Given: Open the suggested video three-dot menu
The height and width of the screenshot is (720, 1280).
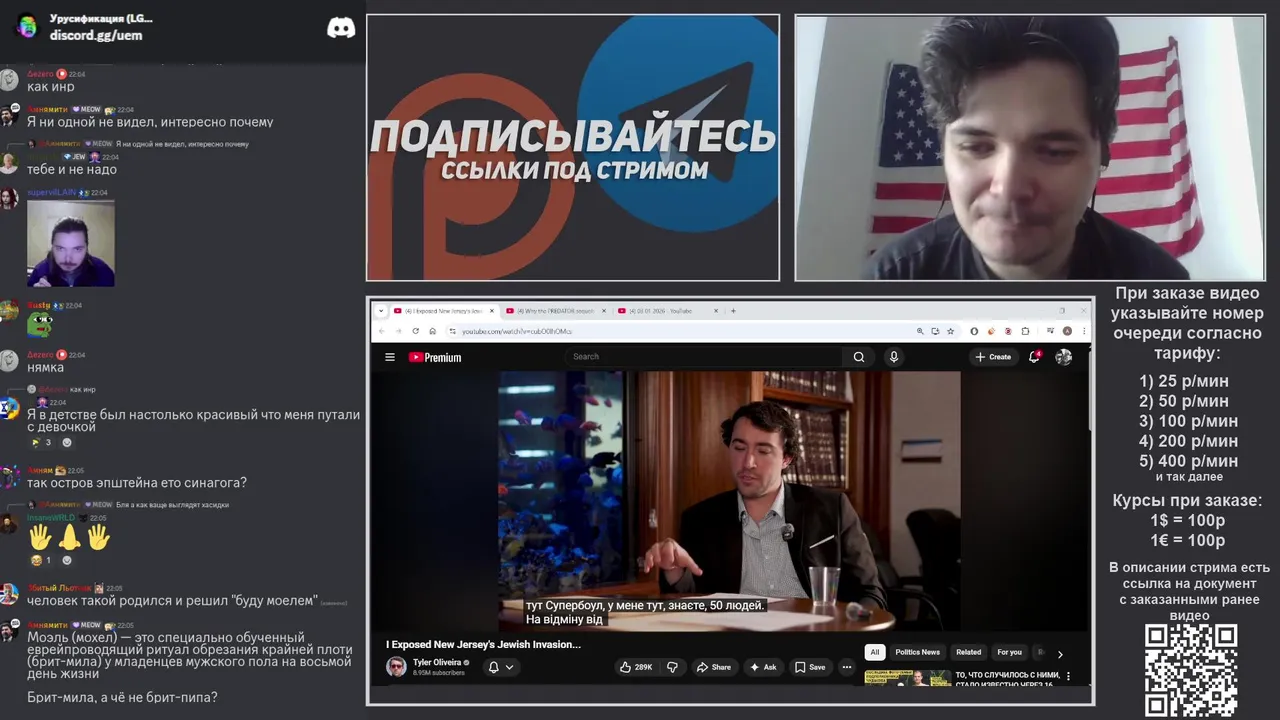Looking at the screenshot, I should click(1068, 677).
